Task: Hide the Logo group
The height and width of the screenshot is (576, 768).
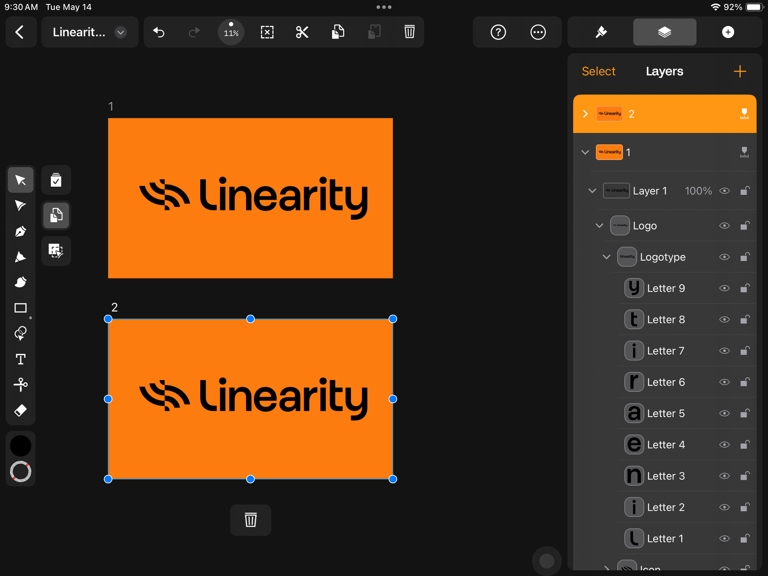Action: click(724, 225)
